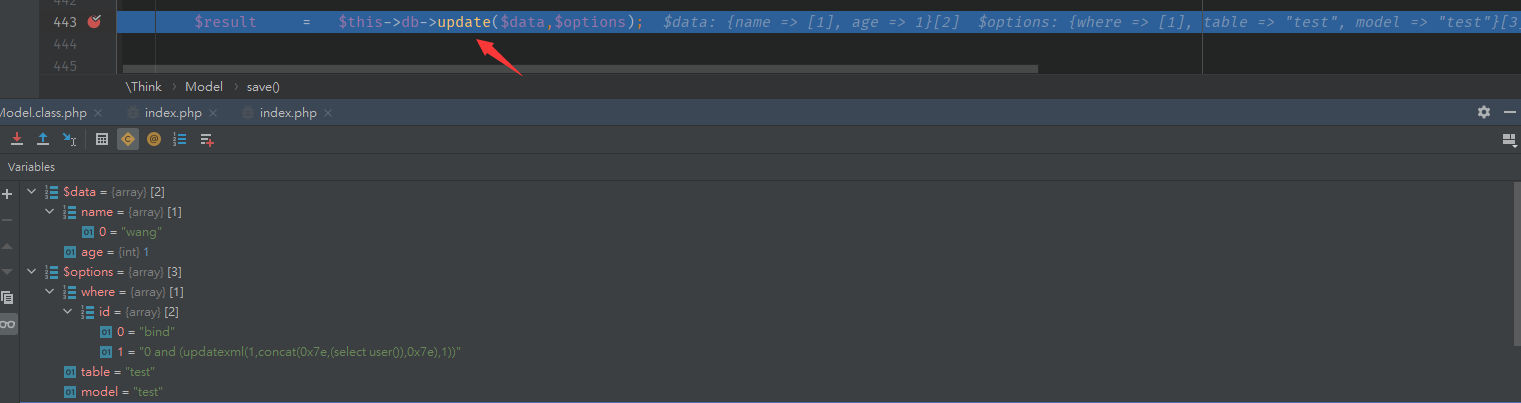Screen dimensions: 1521x403
Task: Toggle the highlighted orange C toolbar button
Action: pos(127,140)
